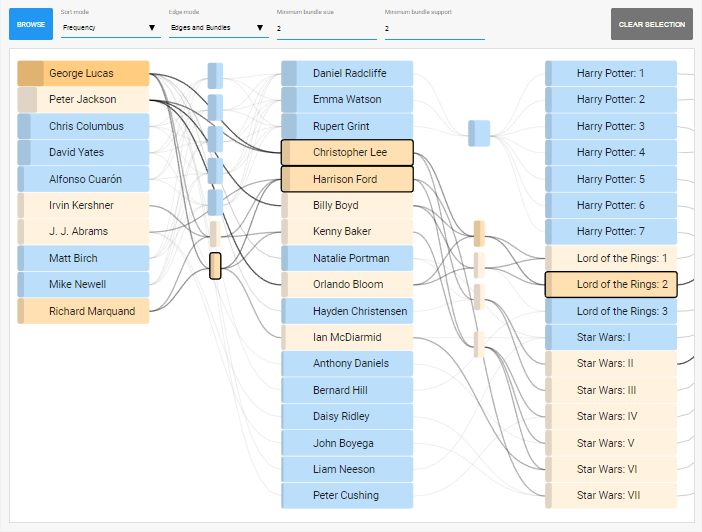The height and width of the screenshot is (532, 702).
Task: Select the Harry Potter: 1 node
Action: click(611, 73)
